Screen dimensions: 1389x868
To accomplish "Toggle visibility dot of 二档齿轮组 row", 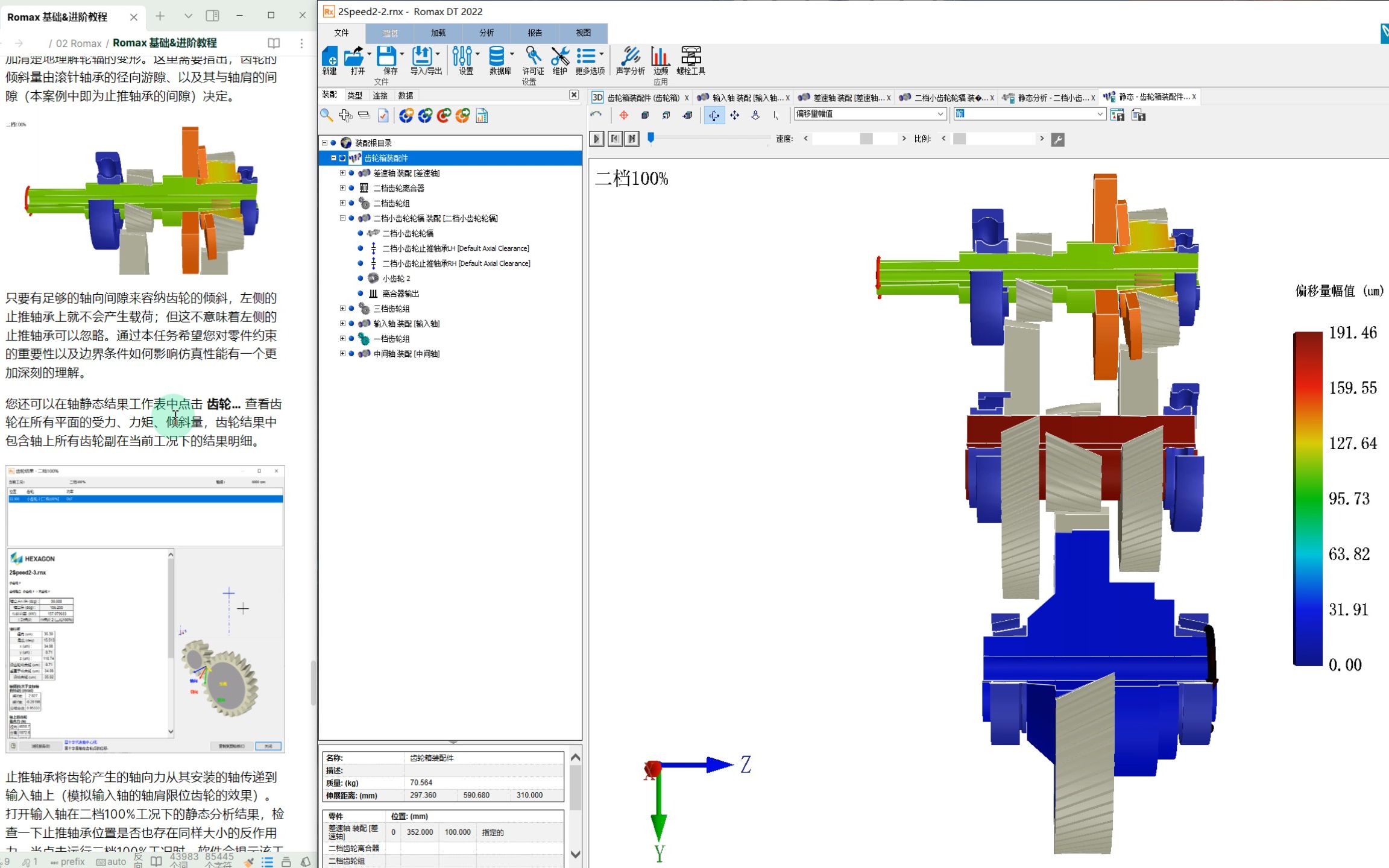I will (351, 203).
